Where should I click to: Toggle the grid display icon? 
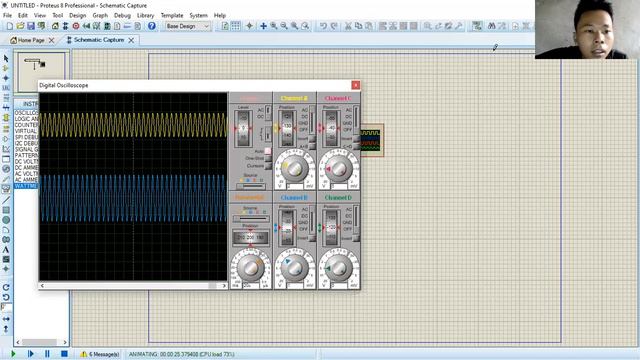tap(236, 26)
